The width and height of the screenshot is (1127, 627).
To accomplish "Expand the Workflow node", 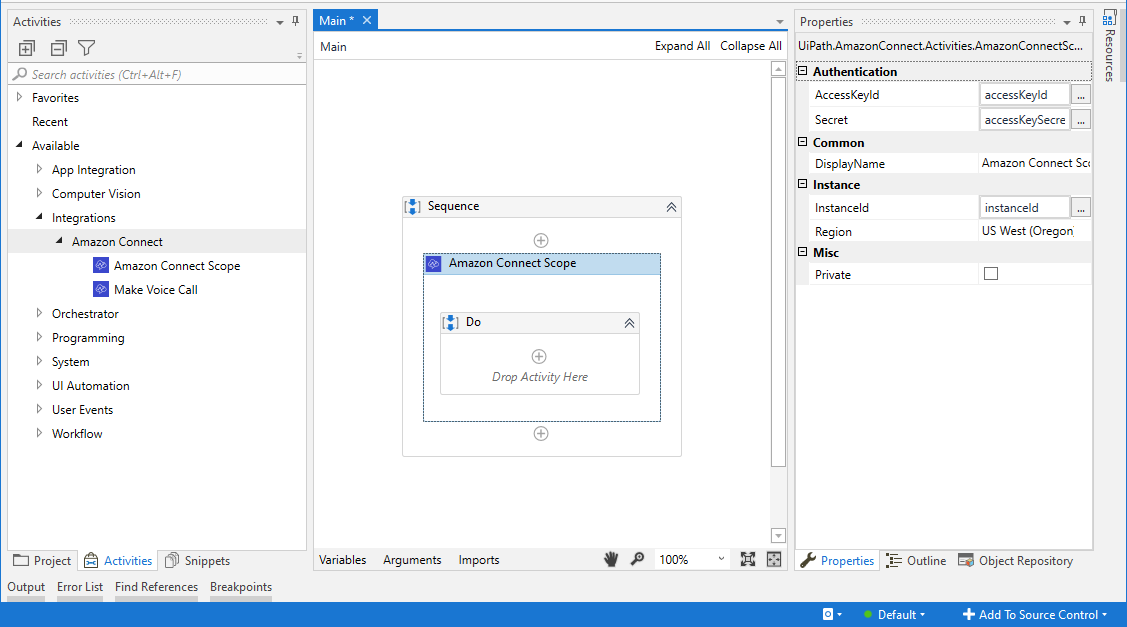I will [x=40, y=433].
